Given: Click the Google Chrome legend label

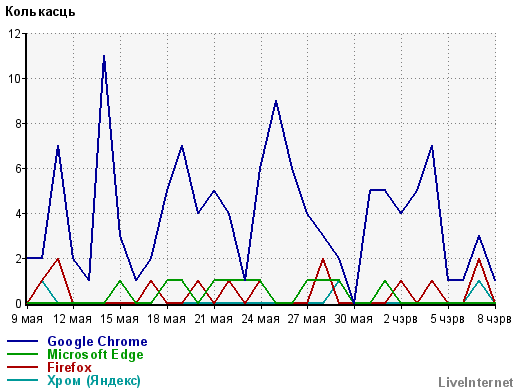Looking at the screenshot, I should pyautogui.click(x=97, y=342).
